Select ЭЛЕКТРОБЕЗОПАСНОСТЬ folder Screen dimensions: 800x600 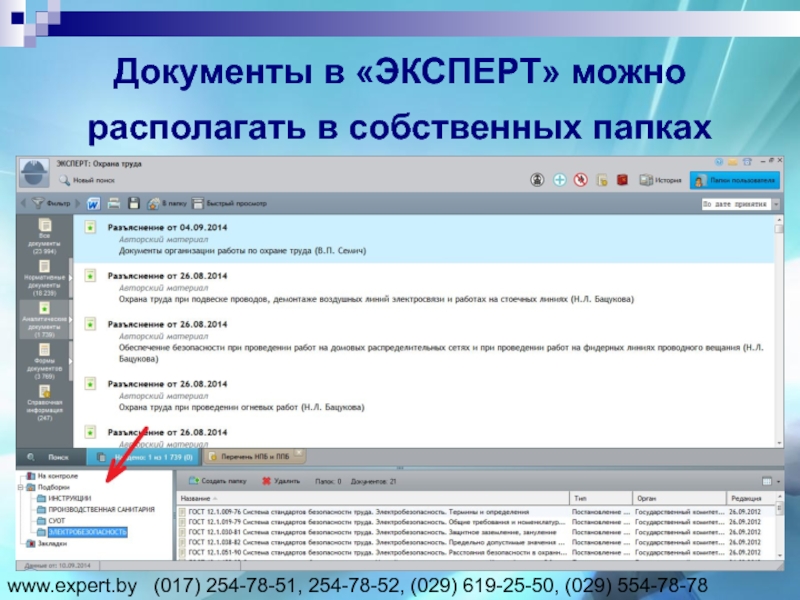click(x=82, y=532)
